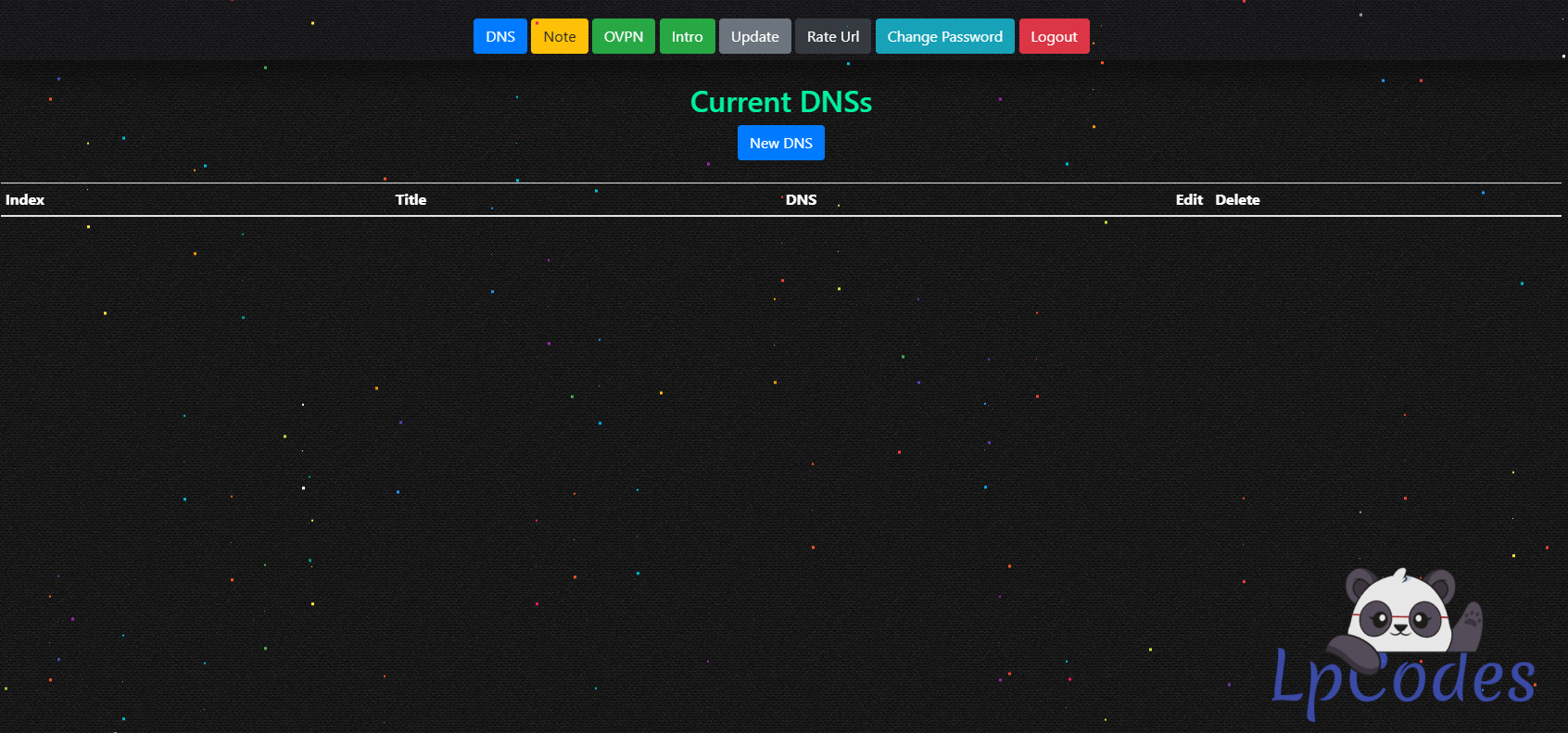Go to the yellow Note section
The image size is (1568, 733).
click(559, 36)
